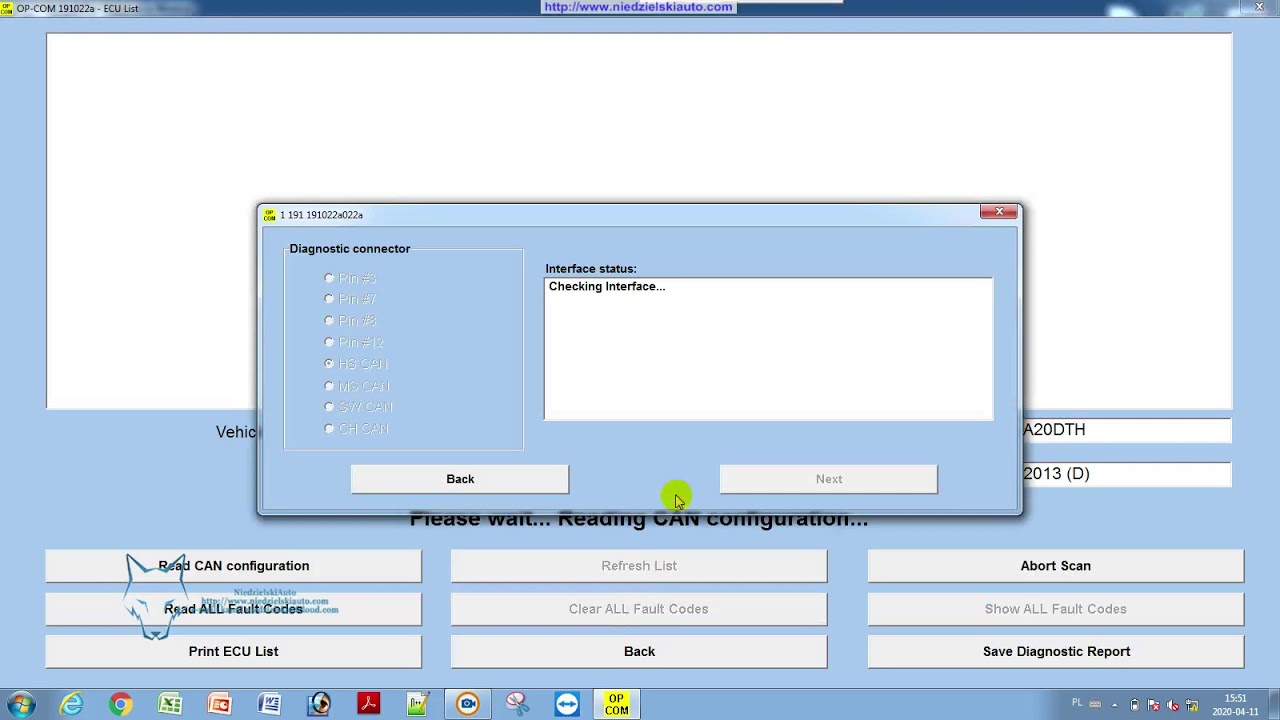Image resolution: width=1280 pixels, height=720 pixels.
Task: Close the interface status dialog
Action: coord(999,212)
